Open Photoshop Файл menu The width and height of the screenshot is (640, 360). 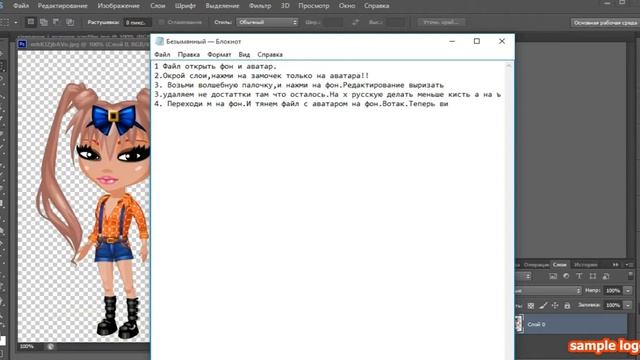click(x=21, y=6)
